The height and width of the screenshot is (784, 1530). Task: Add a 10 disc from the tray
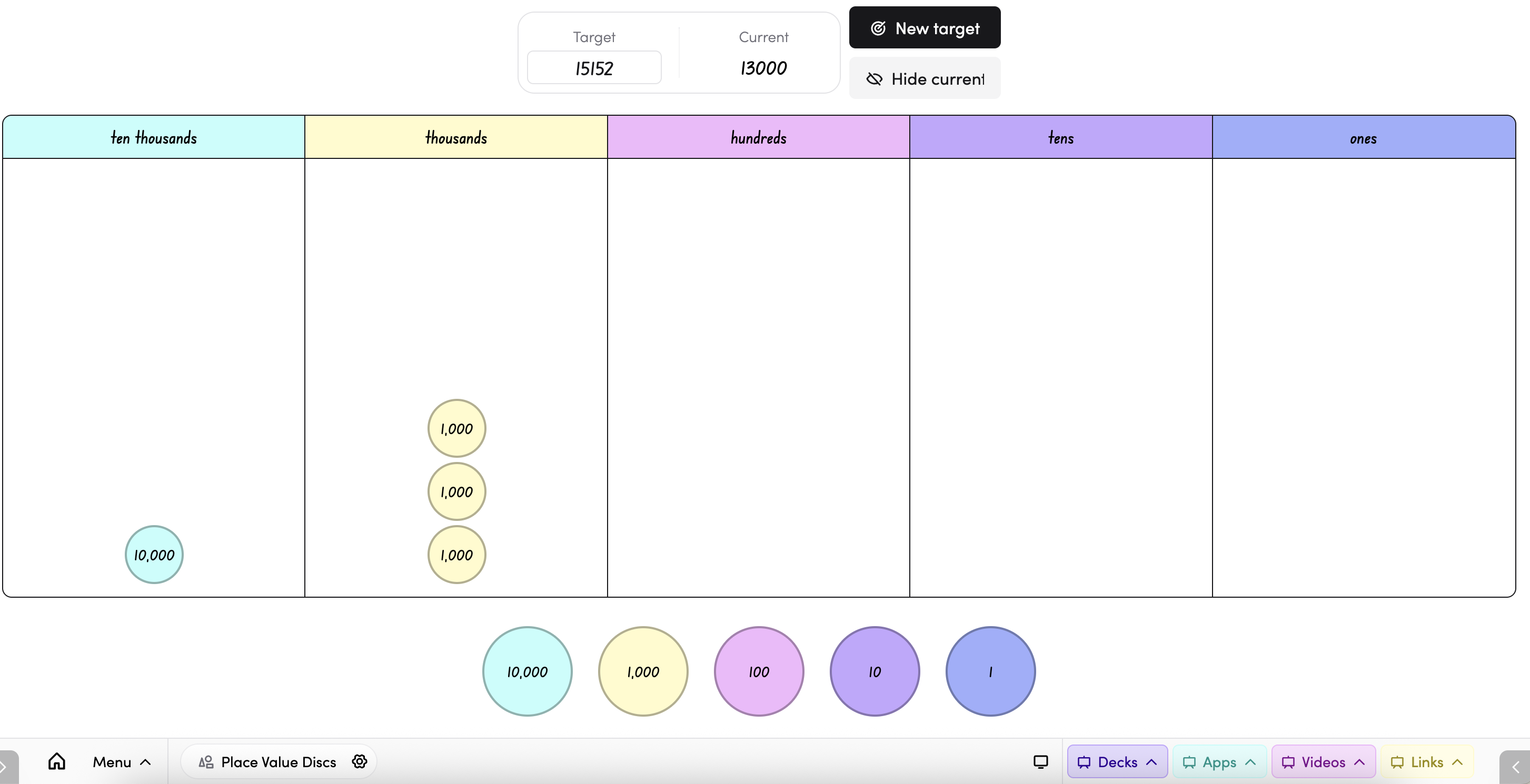click(875, 671)
